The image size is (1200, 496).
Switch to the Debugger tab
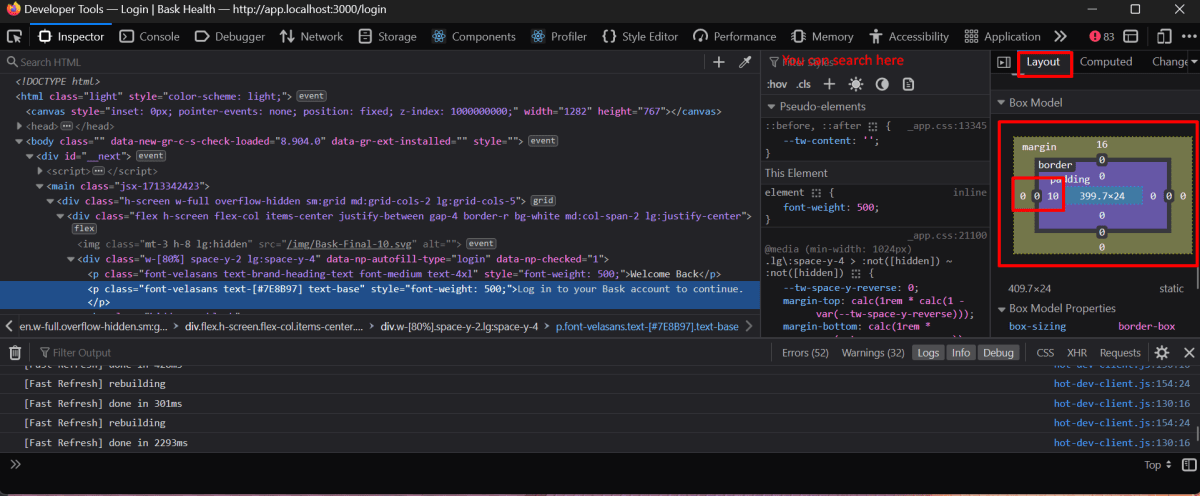pyautogui.click(x=230, y=37)
